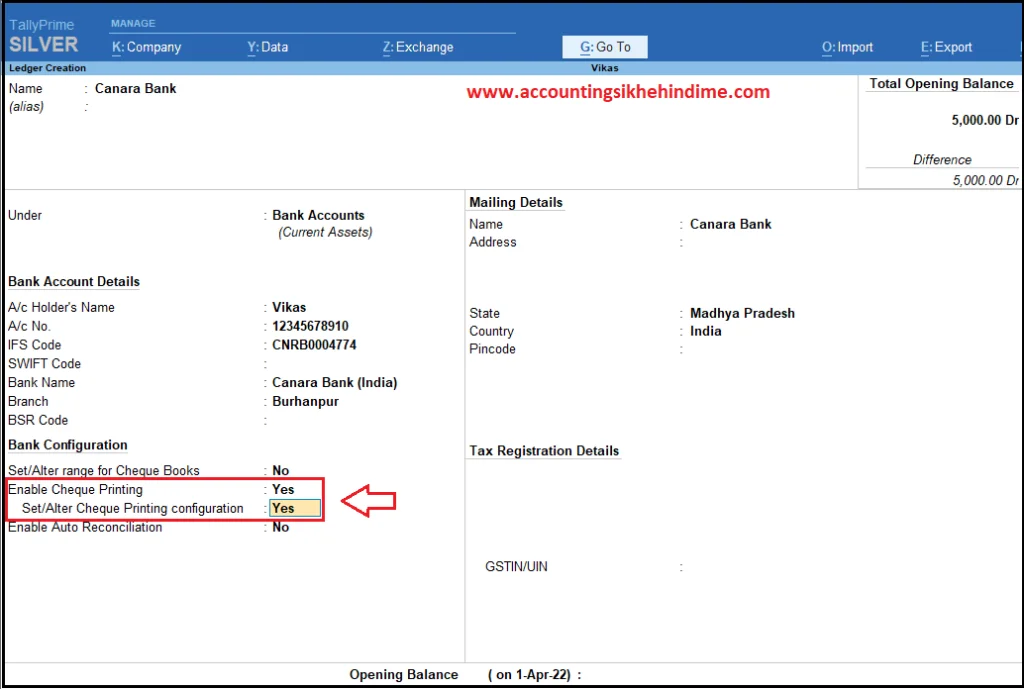Screen dimensions: 1024x689
Task: Open the Y: Data menu
Action: pos(268,47)
